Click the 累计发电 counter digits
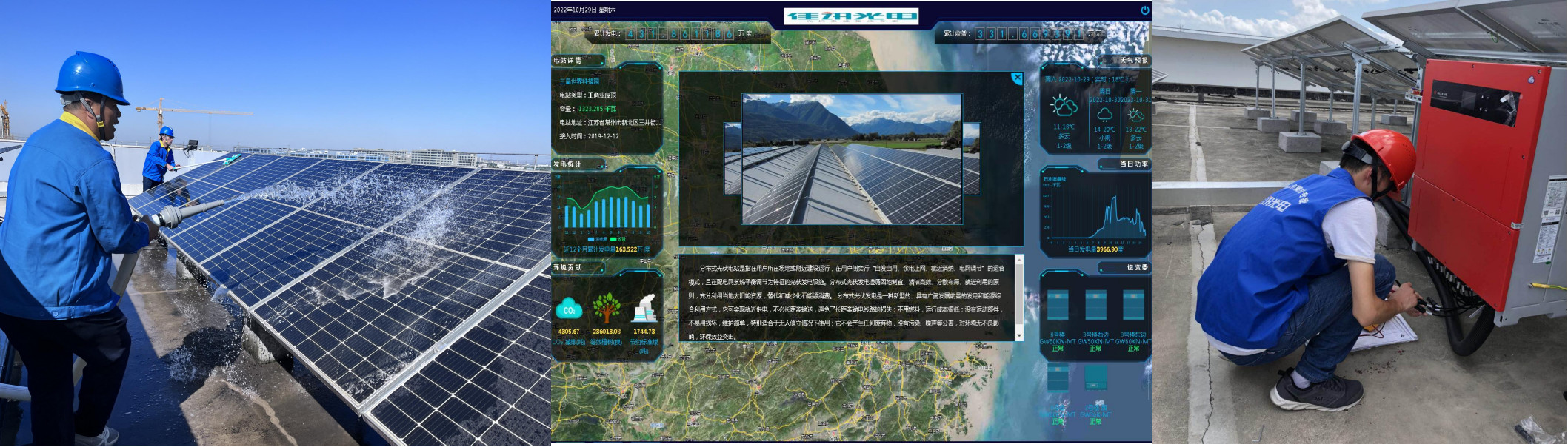Image resolution: width=1568 pixels, height=447 pixels. (679, 34)
